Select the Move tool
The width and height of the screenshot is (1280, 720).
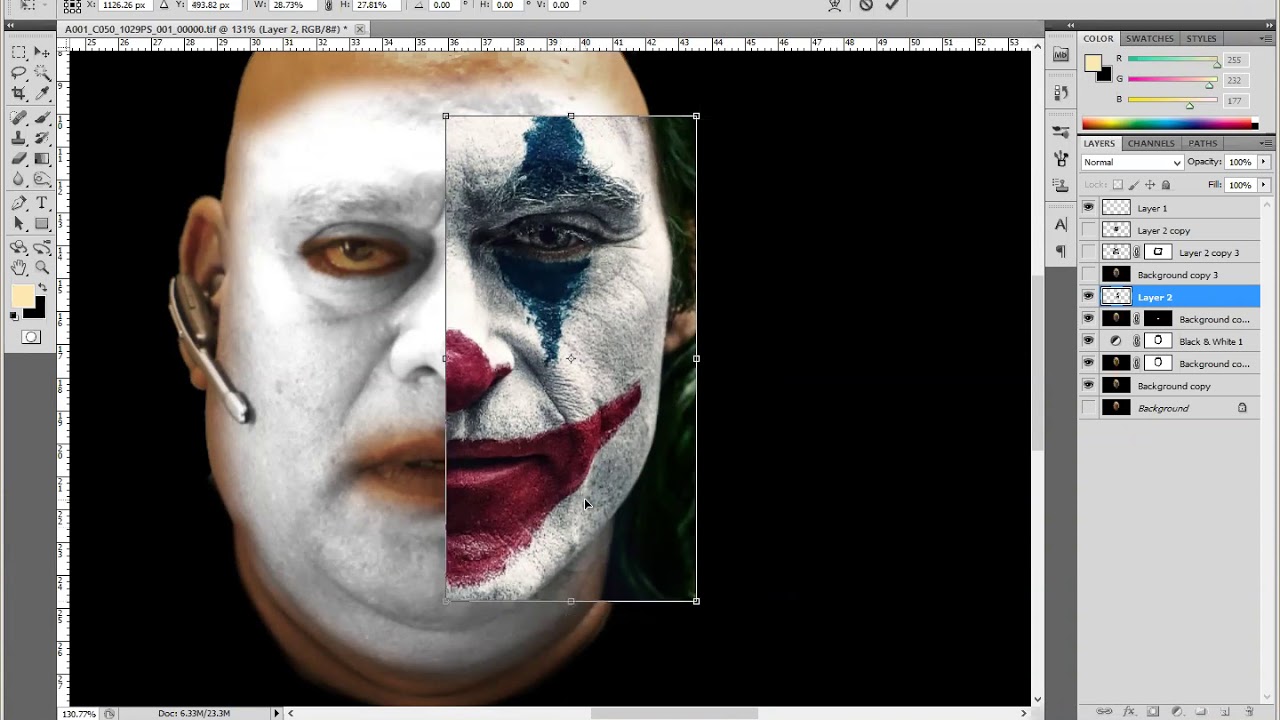(42, 52)
